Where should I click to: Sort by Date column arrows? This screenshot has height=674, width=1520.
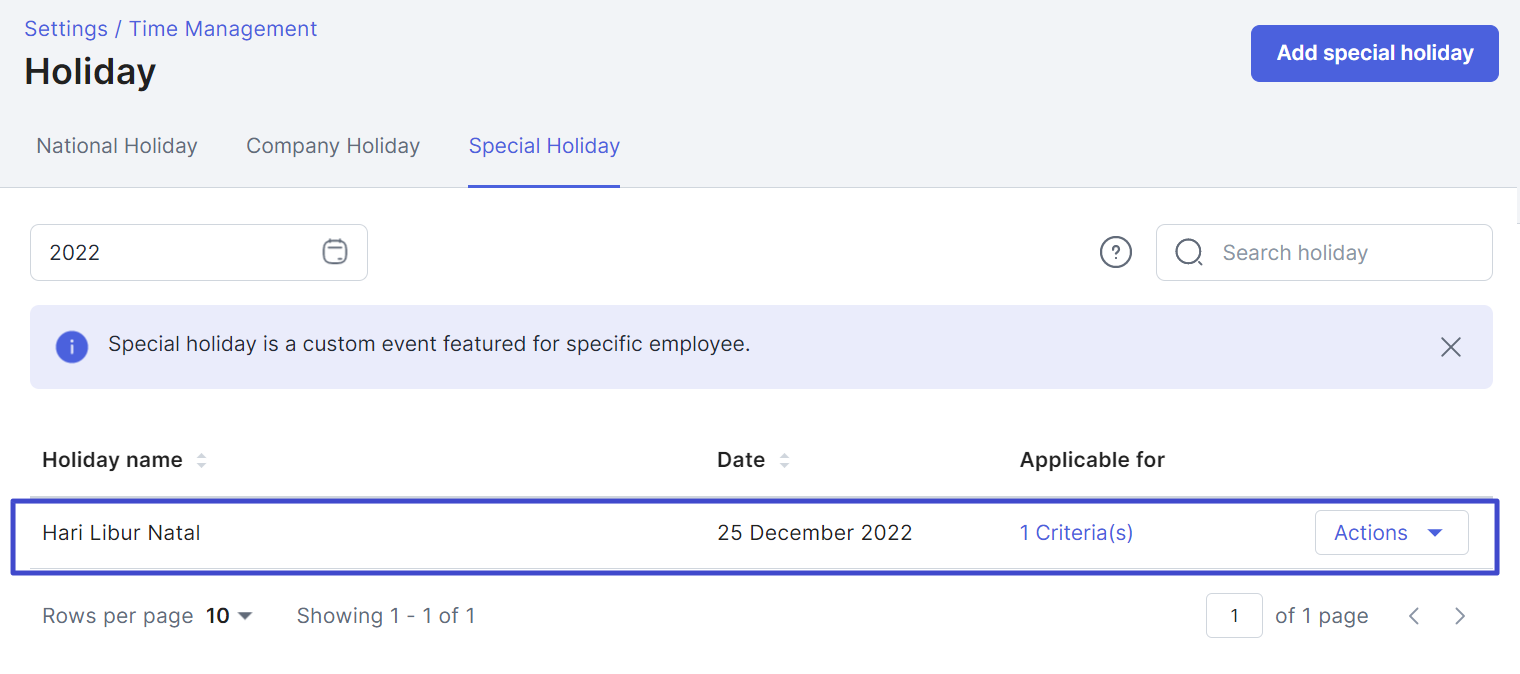[x=784, y=460]
